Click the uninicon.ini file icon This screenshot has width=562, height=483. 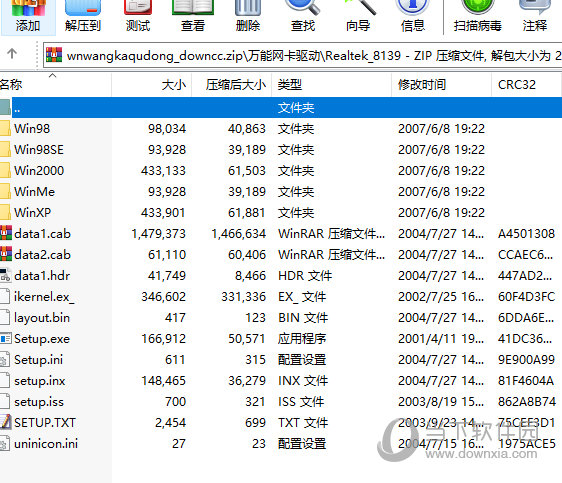(5, 444)
